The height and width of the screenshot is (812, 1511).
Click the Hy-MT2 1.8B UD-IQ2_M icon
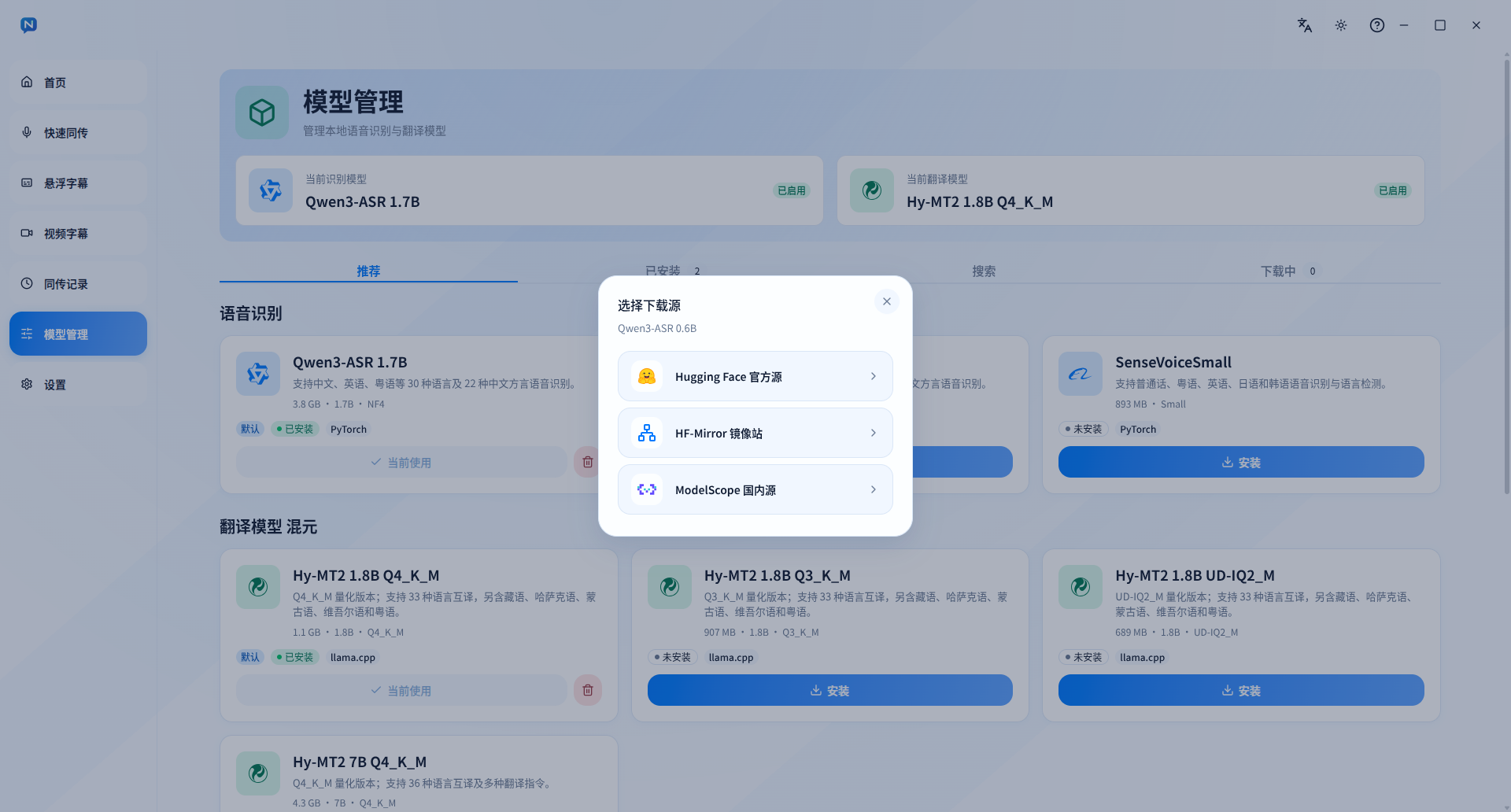[1081, 587]
